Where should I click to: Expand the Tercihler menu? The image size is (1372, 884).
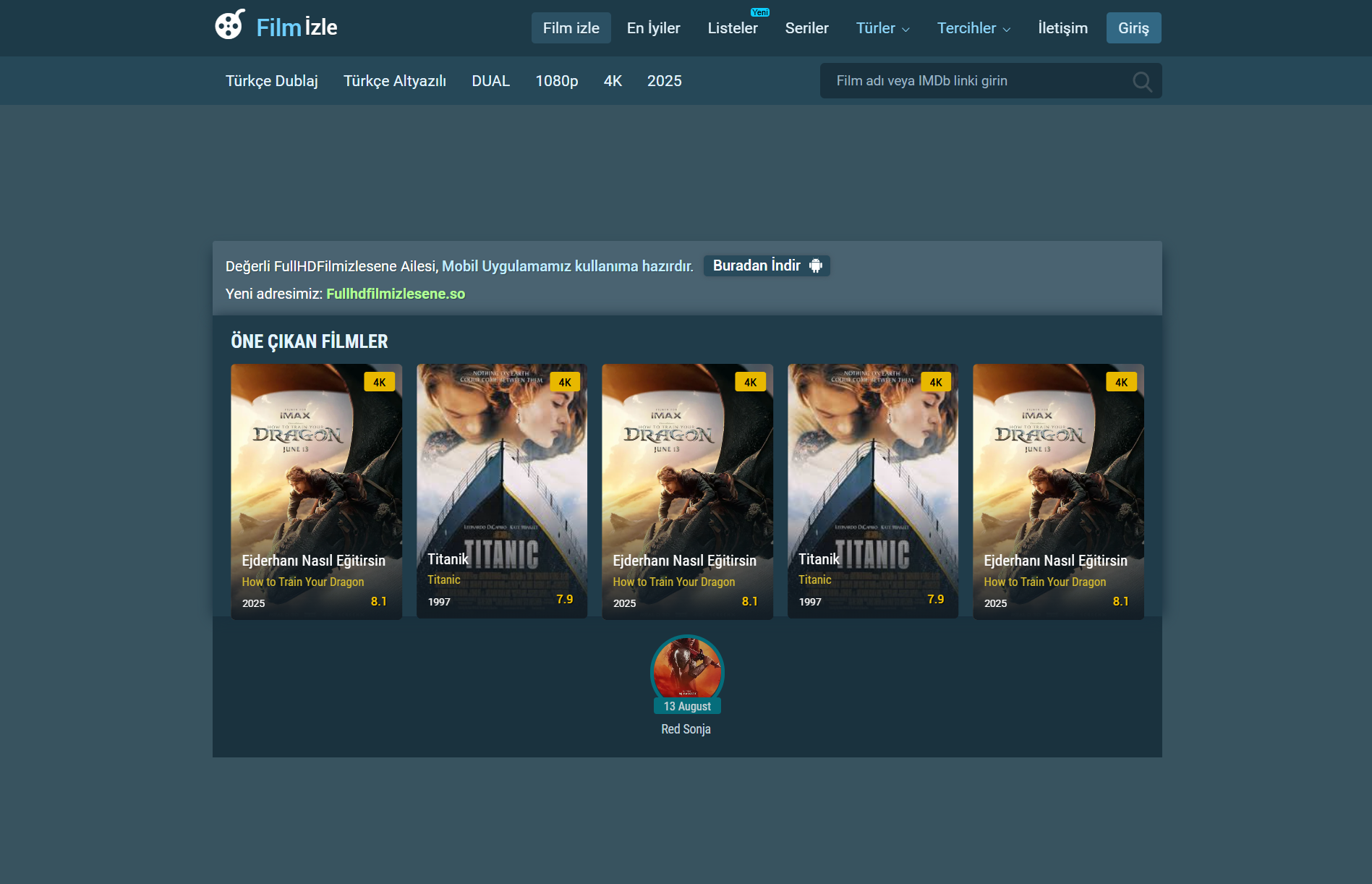[973, 27]
